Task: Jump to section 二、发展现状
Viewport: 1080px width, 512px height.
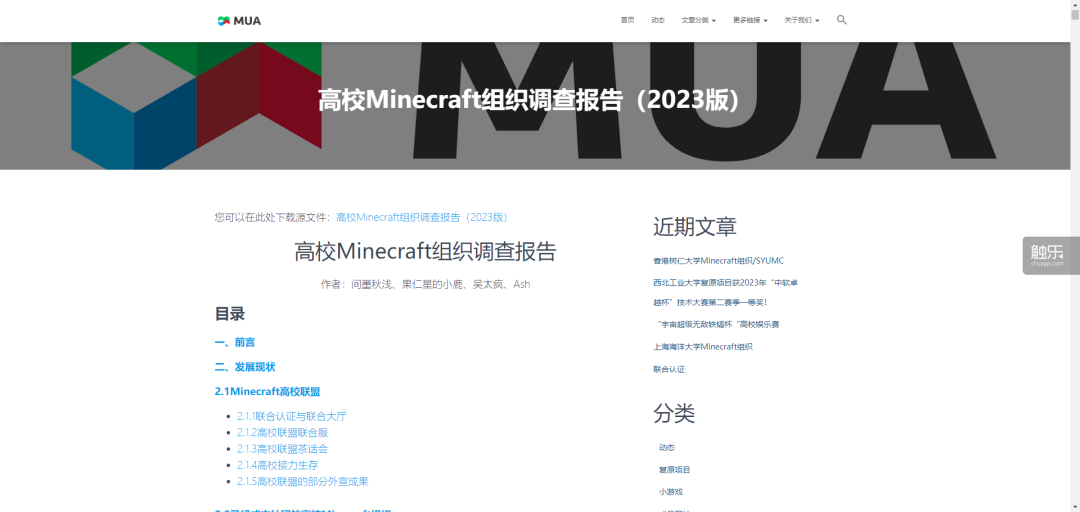Action: click(245, 367)
